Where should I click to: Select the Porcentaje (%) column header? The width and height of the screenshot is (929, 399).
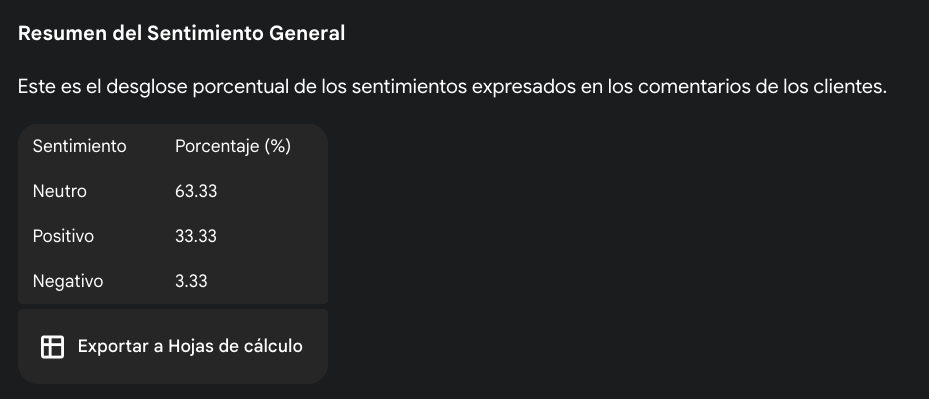click(x=233, y=146)
